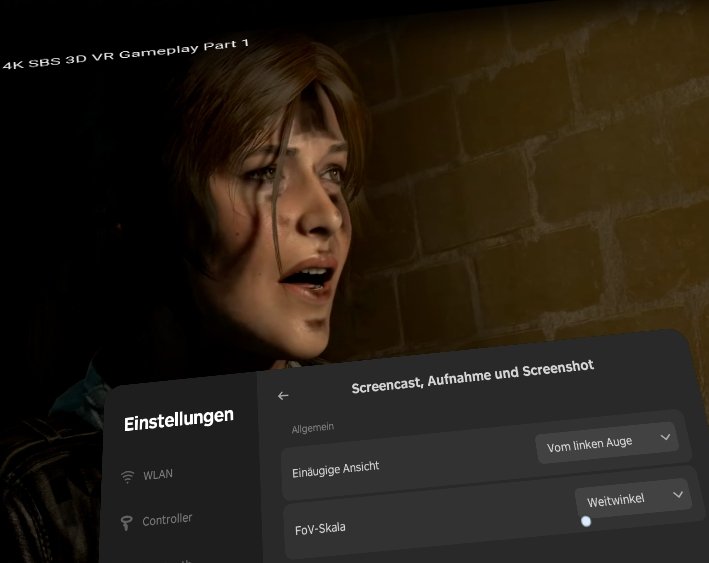Click the Controller icon in sidebar
This screenshot has width=709, height=563.
point(126,523)
